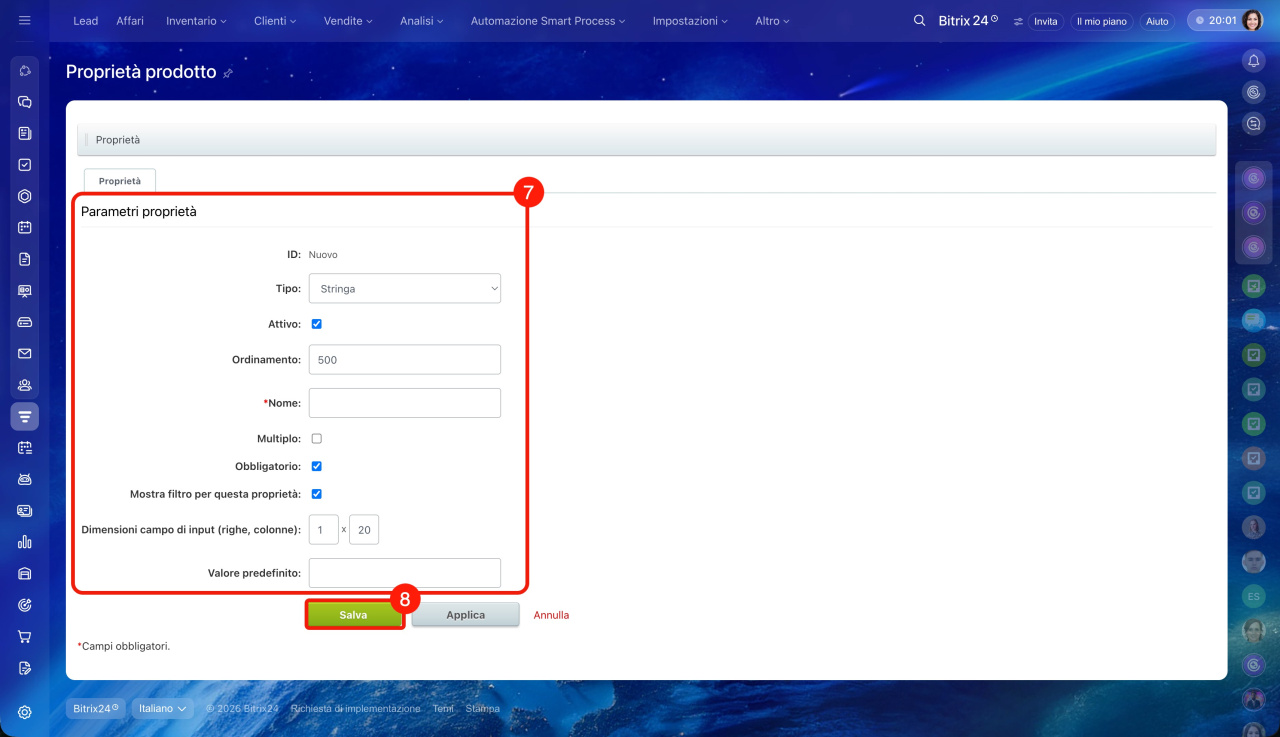Pin the Proprietà prodotto page title
Image resolution: width=1280 pixels, height=737 pixels.
[x=228, y=73]
